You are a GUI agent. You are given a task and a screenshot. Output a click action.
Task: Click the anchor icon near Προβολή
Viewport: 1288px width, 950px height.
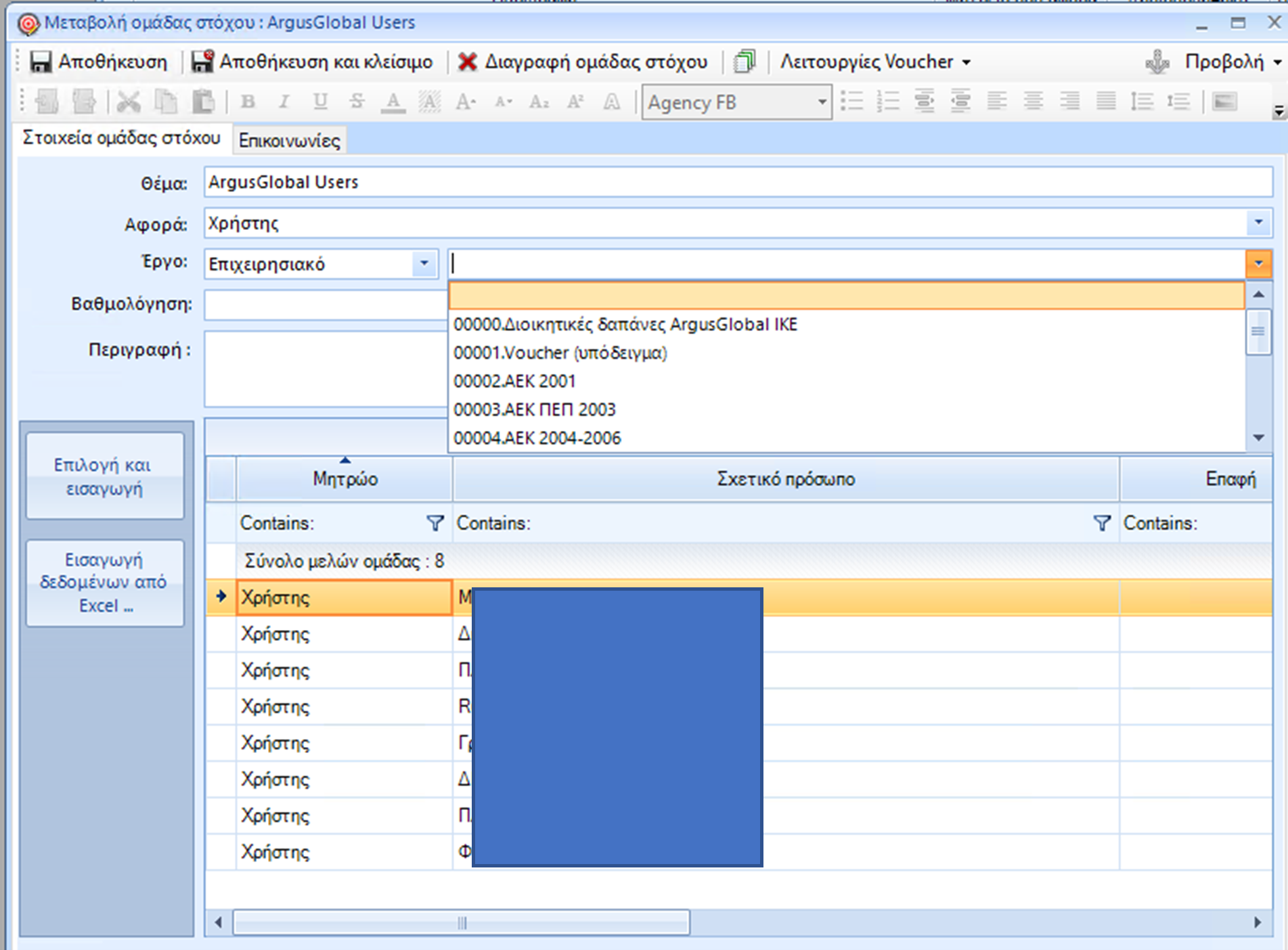(x=1157, y=62)
